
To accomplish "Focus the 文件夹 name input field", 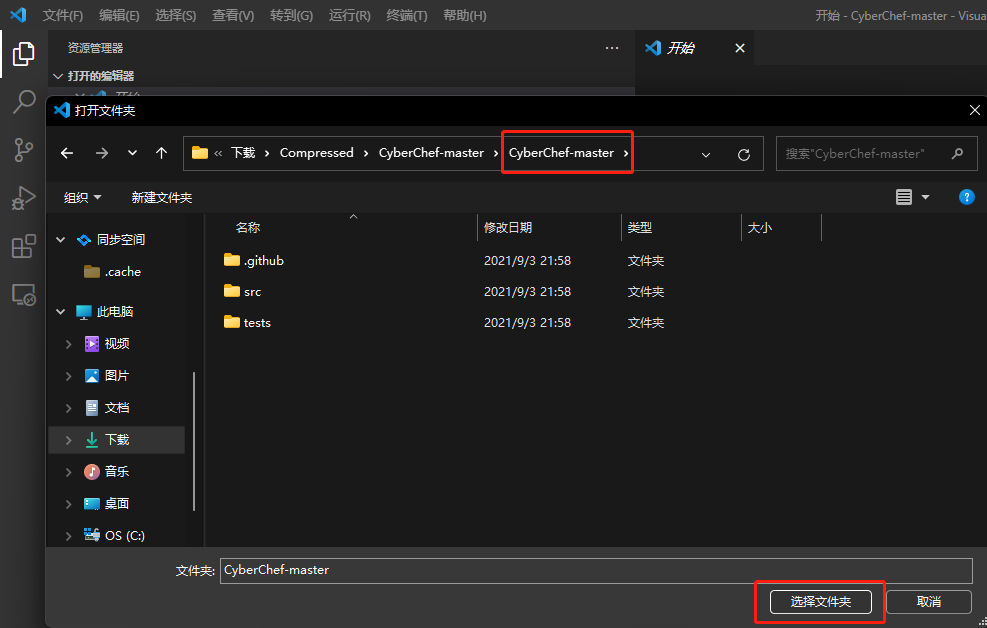I will [x=596, y=570].
